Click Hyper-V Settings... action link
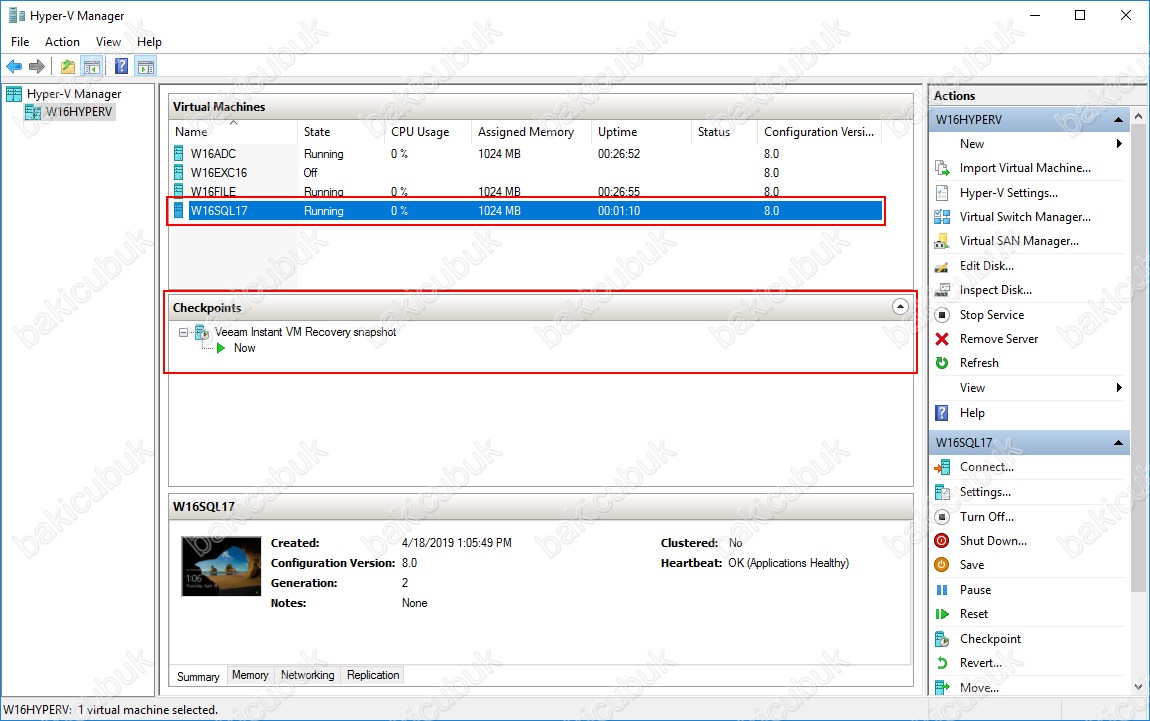1150x721 pixels. click(x=1008, y=193)
